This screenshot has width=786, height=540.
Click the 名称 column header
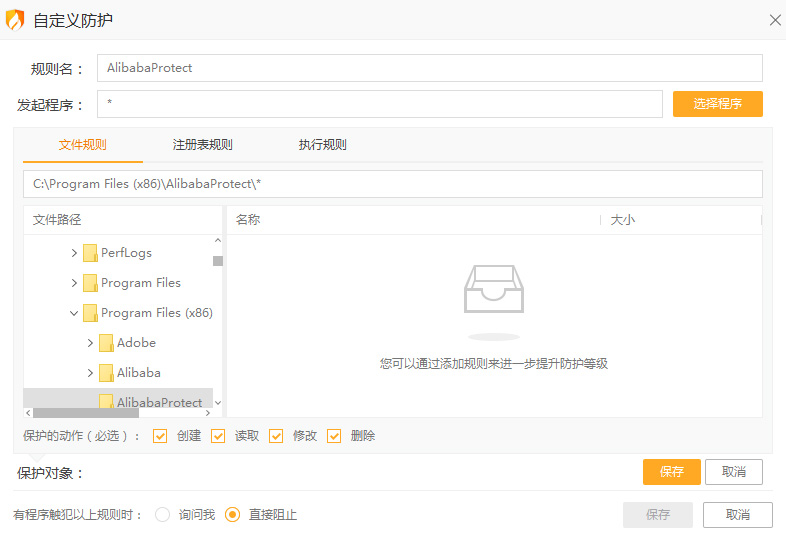click(414, 220)
